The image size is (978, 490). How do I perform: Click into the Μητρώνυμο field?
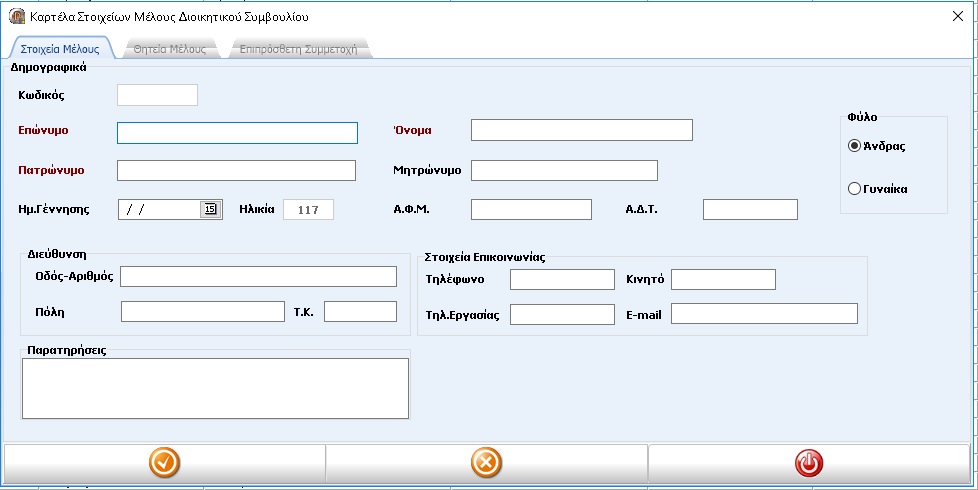click(x=564, y=170)
